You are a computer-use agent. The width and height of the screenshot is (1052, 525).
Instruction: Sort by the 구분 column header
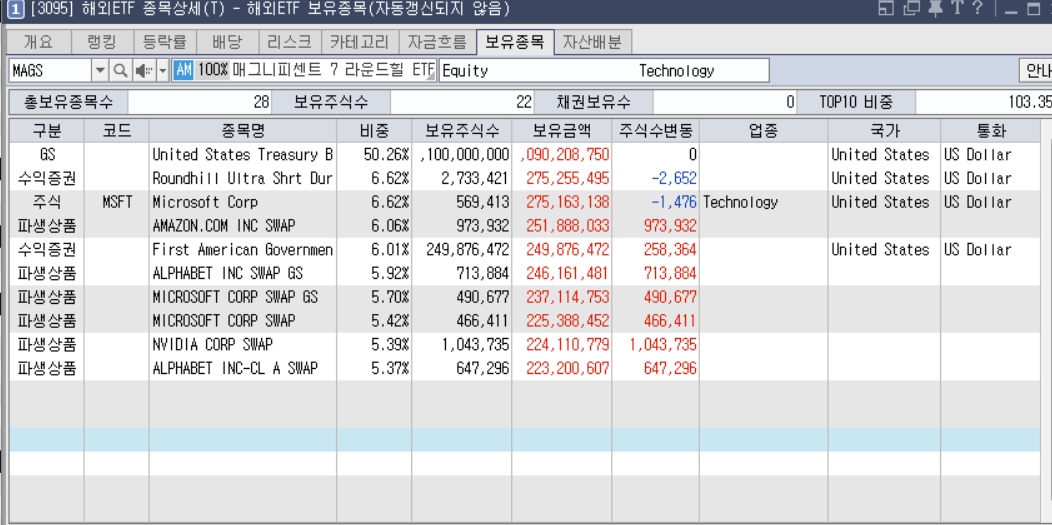click(46, 131)
